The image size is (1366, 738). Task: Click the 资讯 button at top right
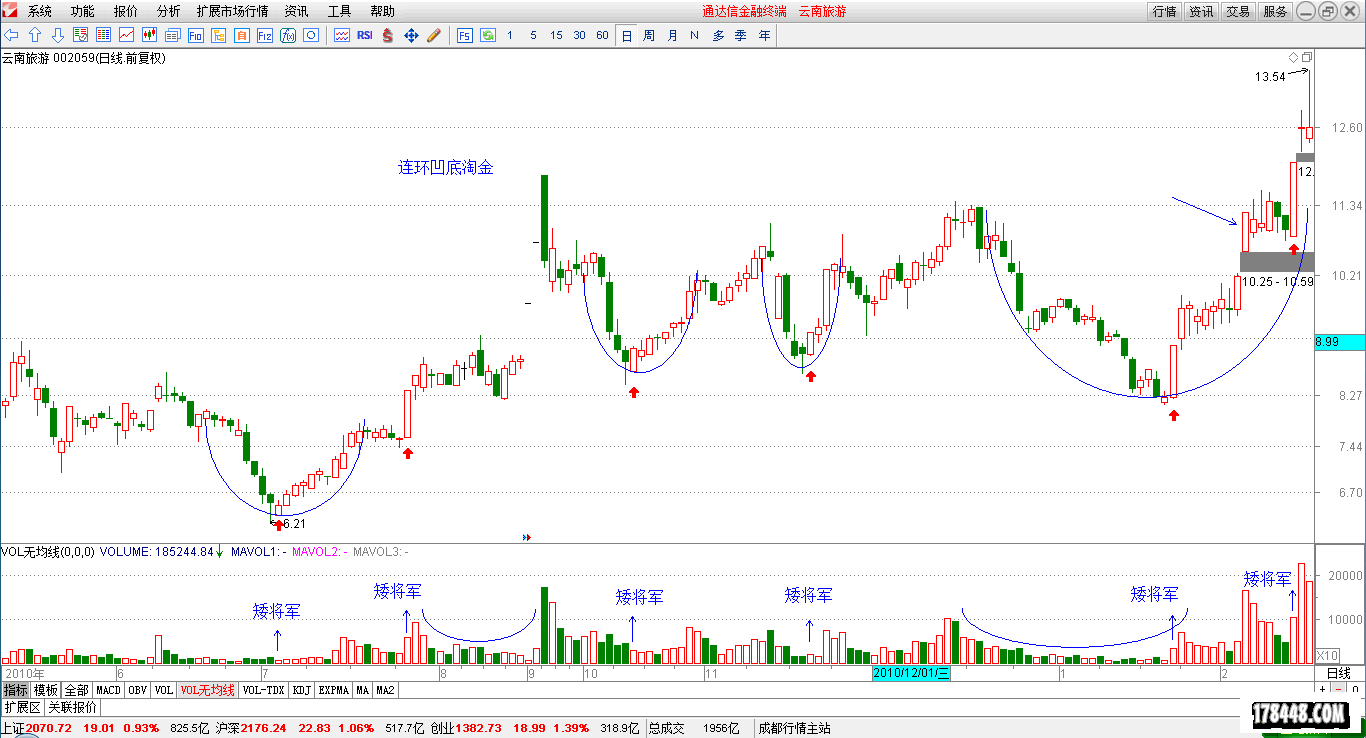tap(1201, 11)
